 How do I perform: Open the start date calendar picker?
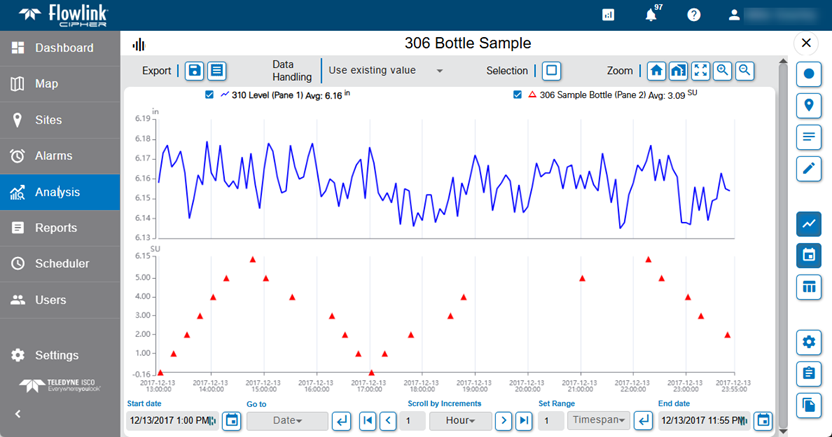point(232,420)
